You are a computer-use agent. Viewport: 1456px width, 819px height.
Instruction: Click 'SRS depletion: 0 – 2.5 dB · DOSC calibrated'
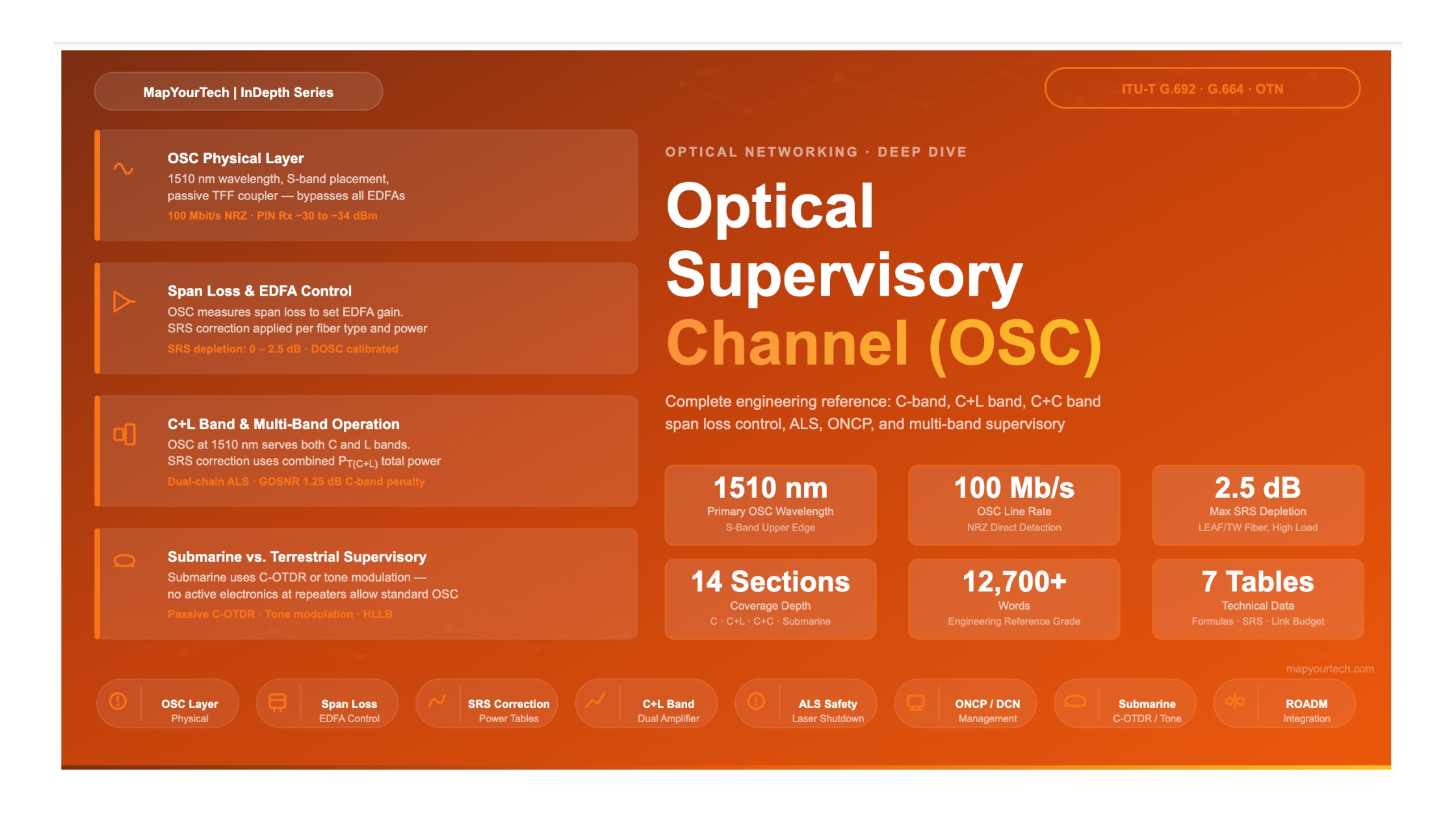click(283, 349)
